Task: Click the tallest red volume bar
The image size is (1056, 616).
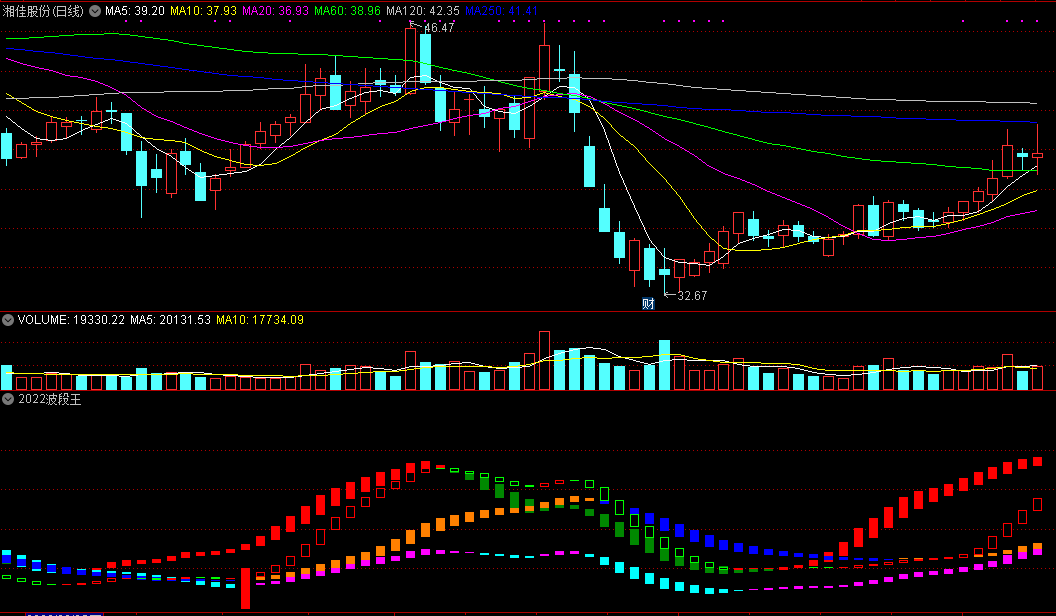Action: (x=544, y=361)
